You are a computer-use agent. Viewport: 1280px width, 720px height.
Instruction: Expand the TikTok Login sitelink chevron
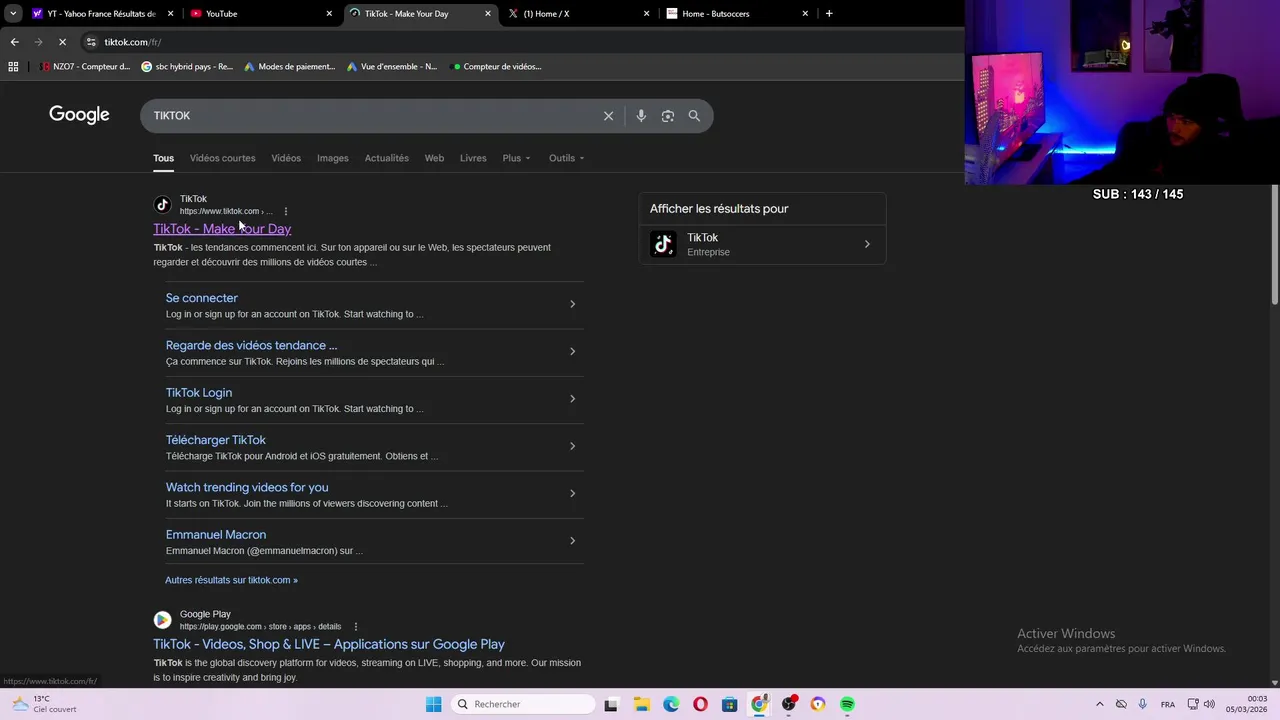[x=572, y=399]
